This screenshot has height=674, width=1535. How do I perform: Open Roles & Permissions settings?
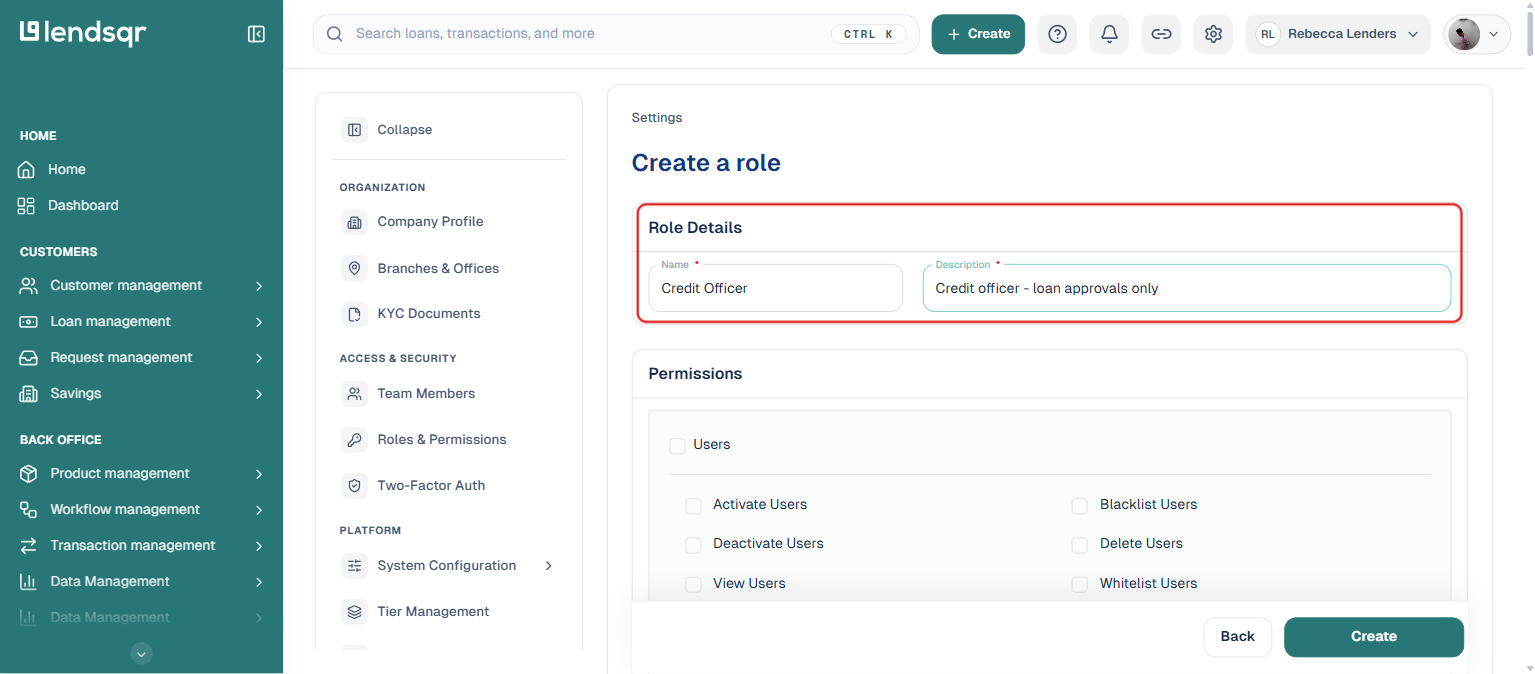click(x=442, y=440)
